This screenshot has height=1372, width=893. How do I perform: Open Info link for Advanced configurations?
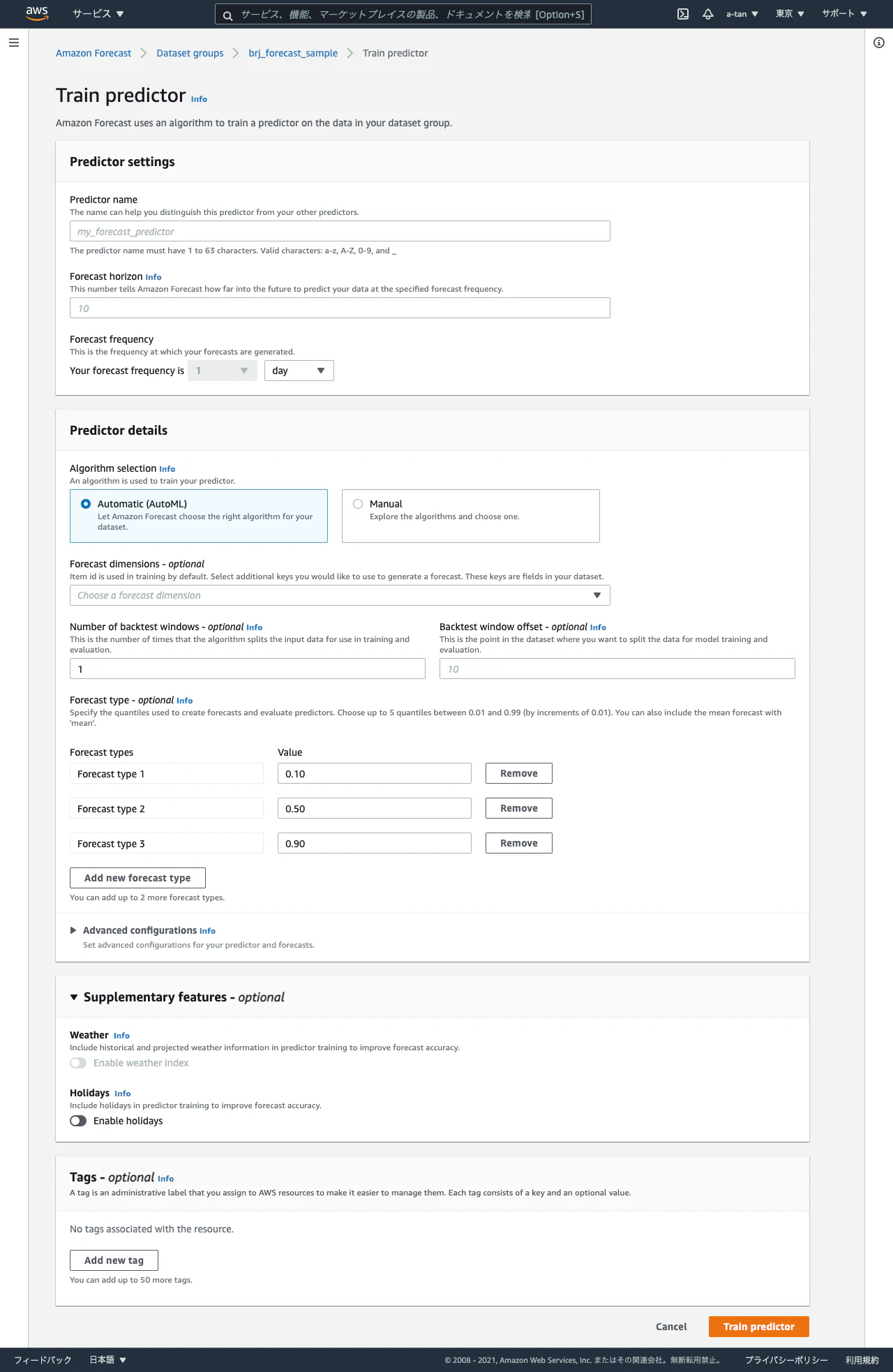pos(207,931)
